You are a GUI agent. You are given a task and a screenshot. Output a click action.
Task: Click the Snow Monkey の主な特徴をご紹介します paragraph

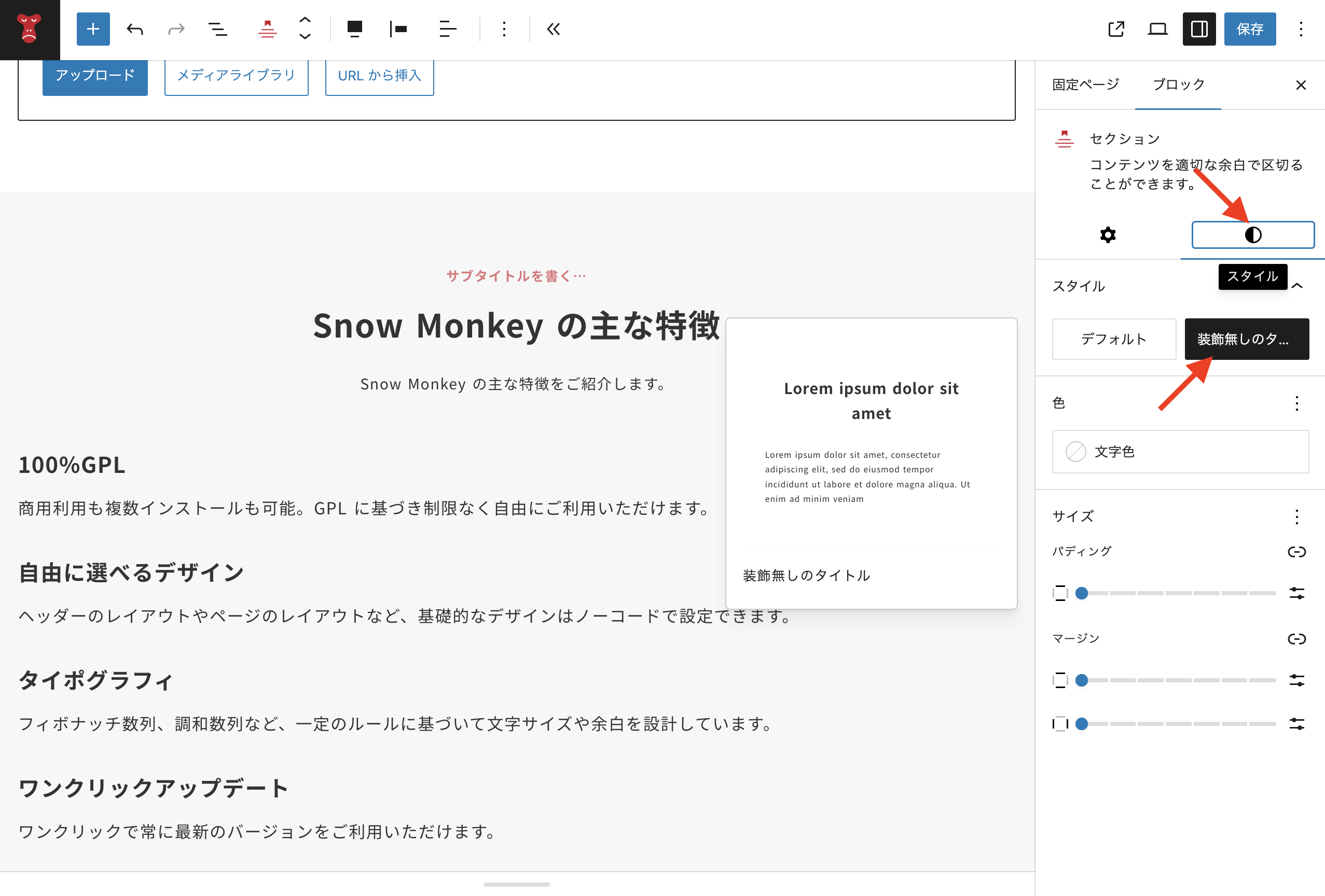[x=514, y=384]
